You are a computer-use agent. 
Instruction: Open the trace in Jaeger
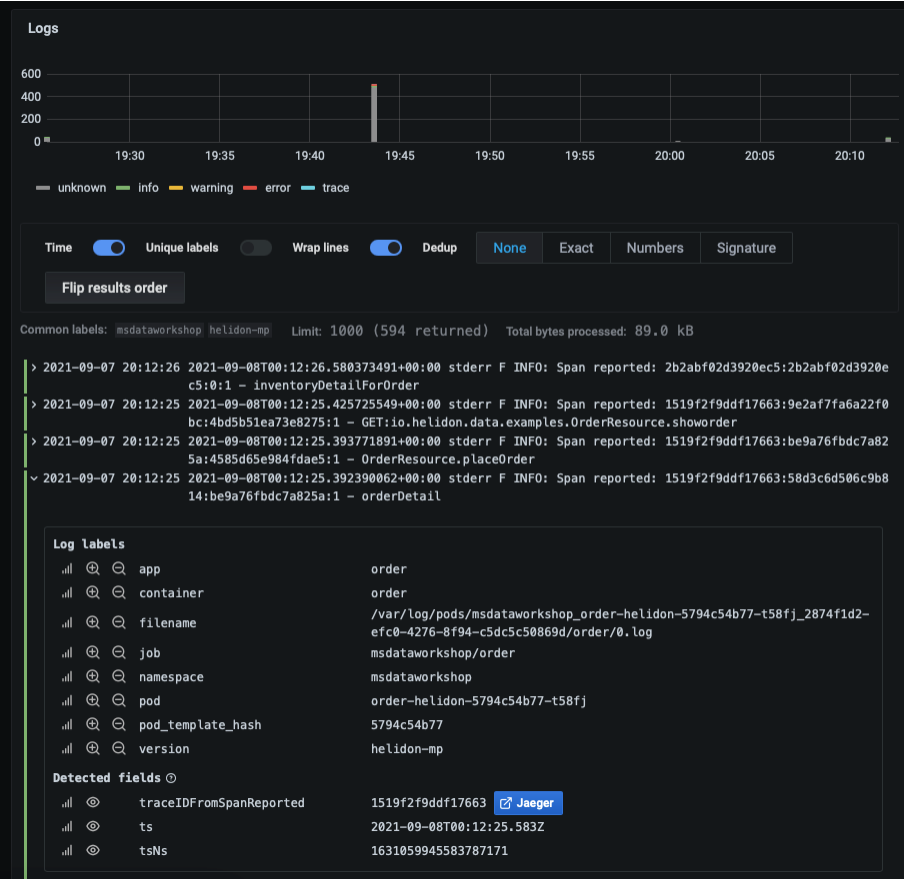click(529, 803)
